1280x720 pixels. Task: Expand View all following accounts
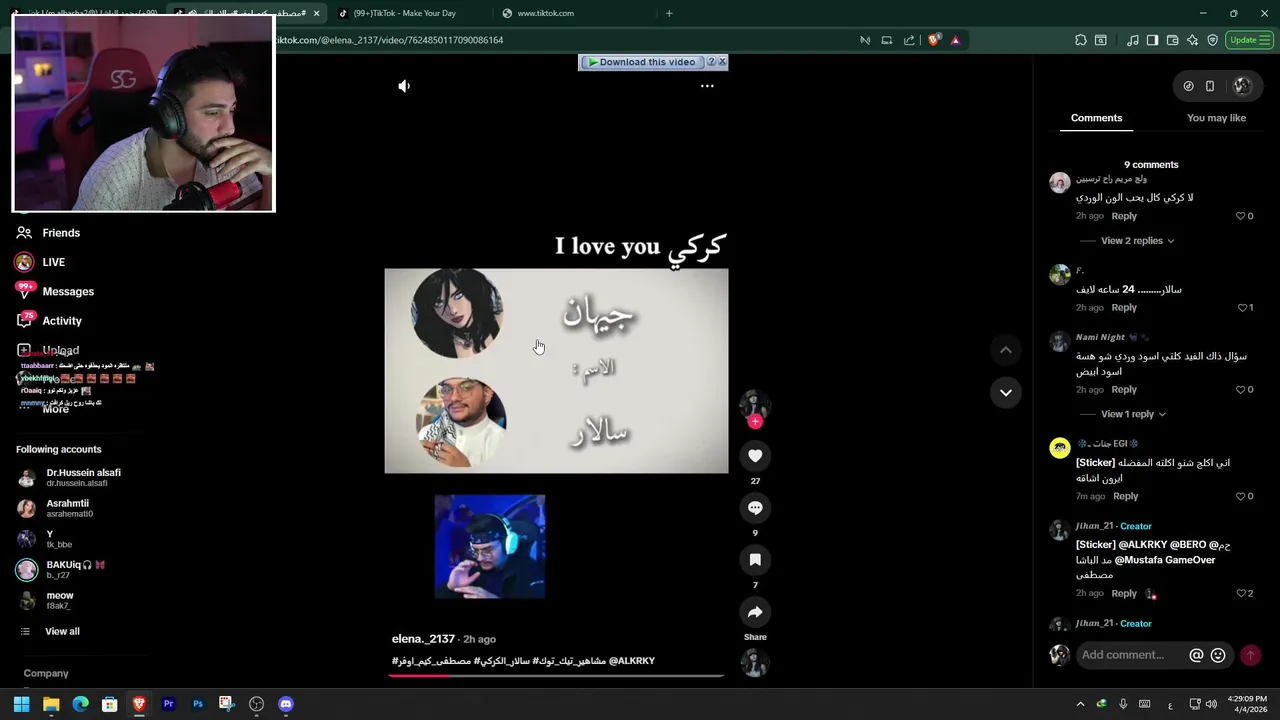(62, 632)
